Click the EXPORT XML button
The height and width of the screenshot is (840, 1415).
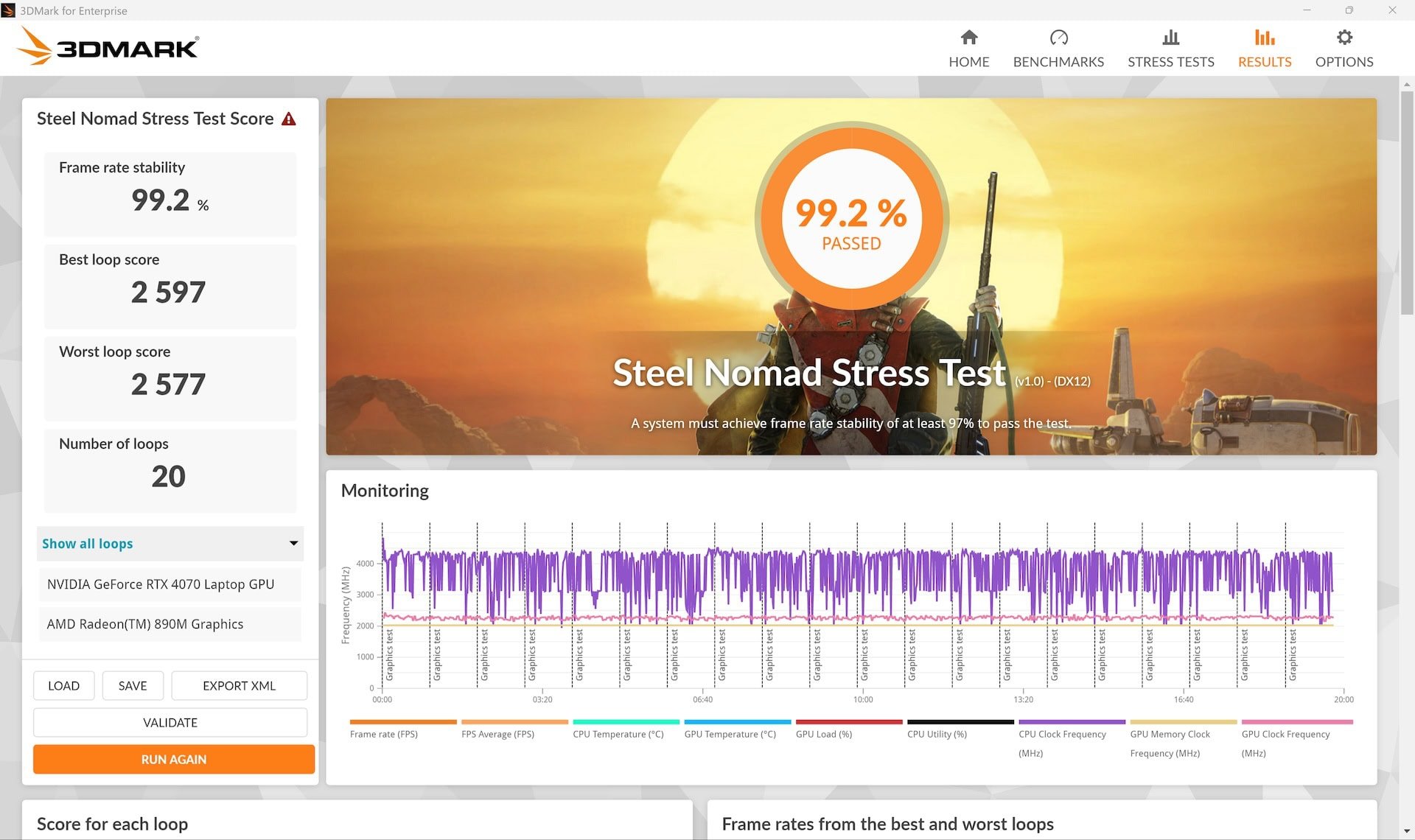point(238,686)
